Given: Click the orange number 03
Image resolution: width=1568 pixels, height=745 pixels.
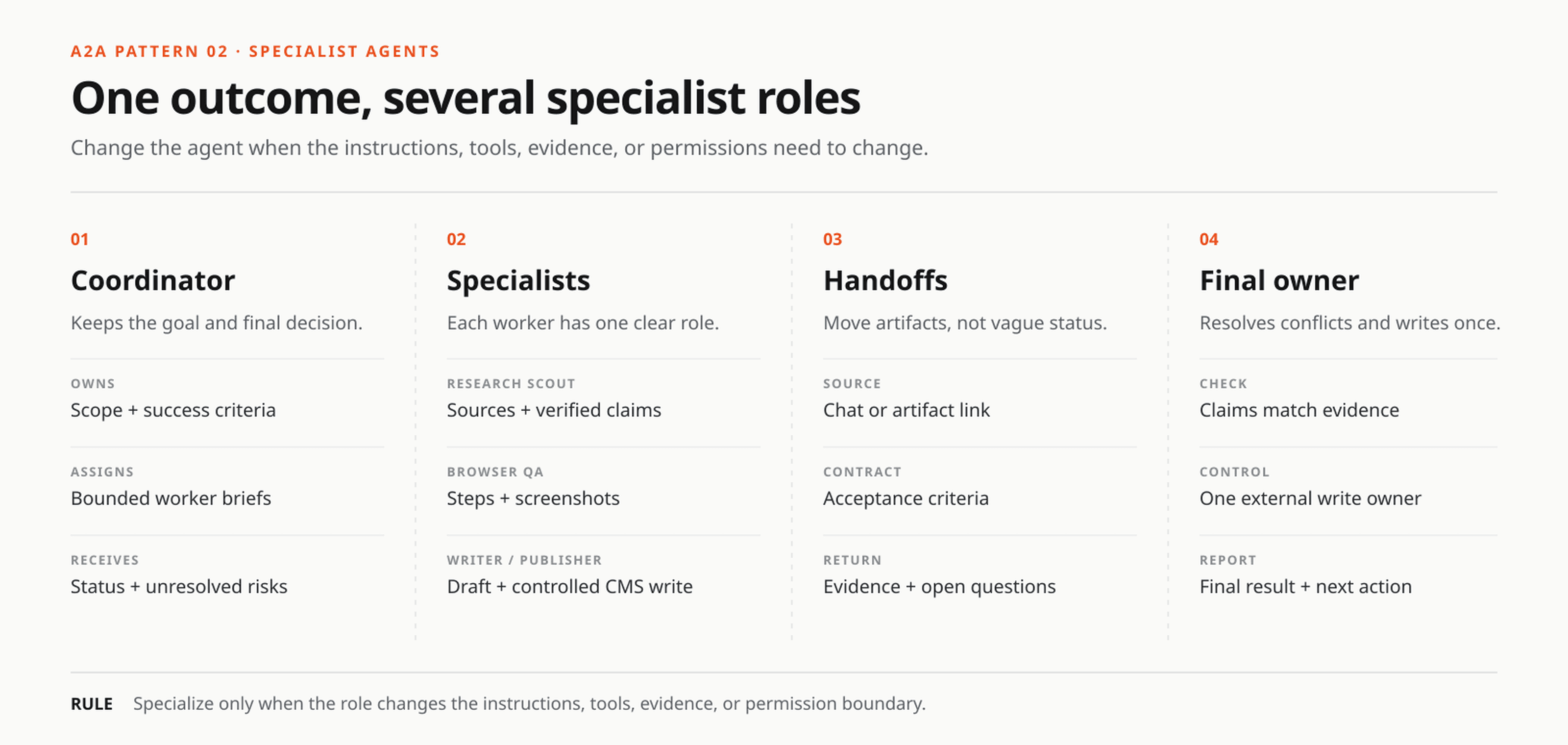Looking at the screenshot, I should click(833, 239).
